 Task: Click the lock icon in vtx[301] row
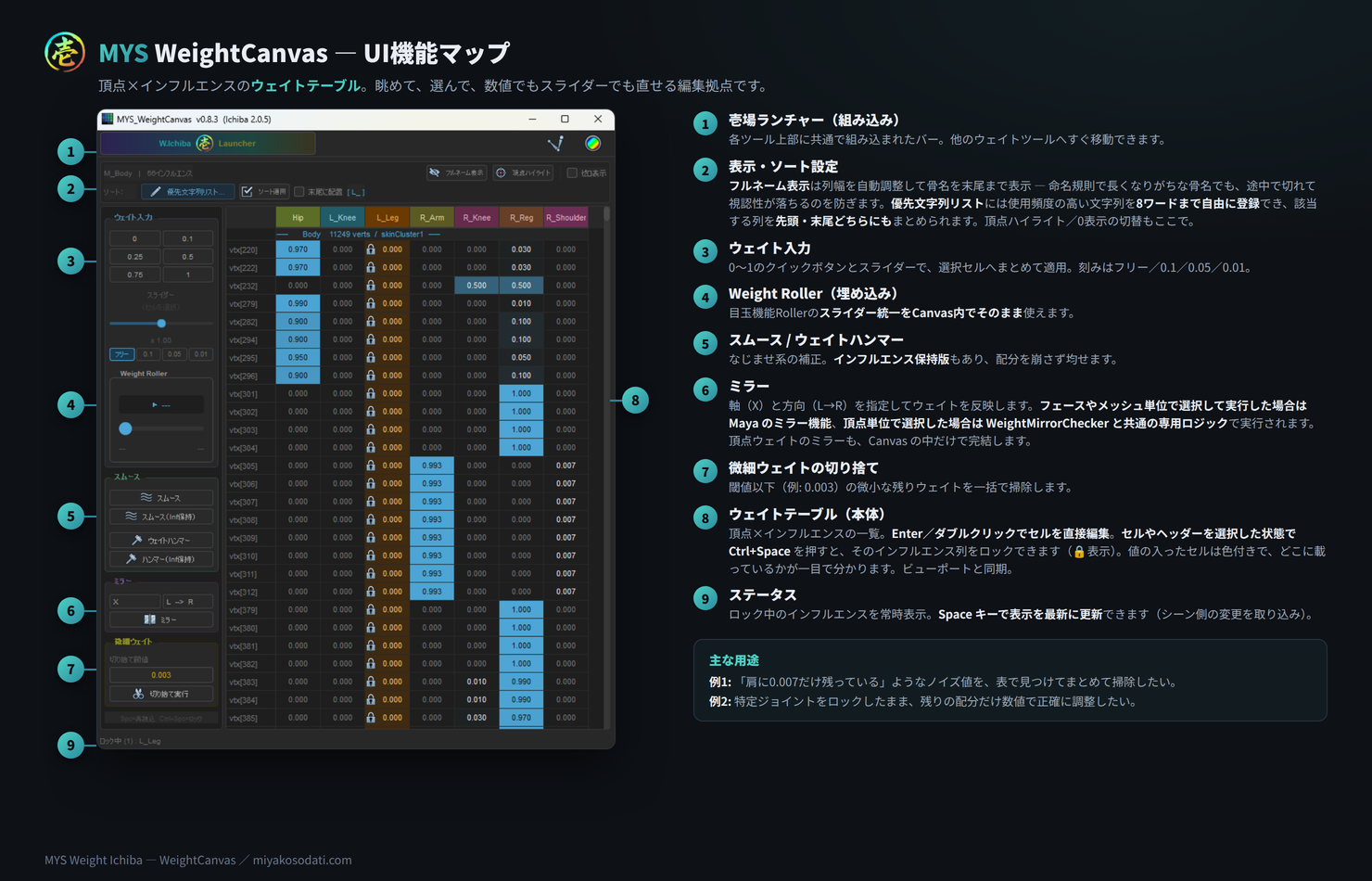[371, 393]
